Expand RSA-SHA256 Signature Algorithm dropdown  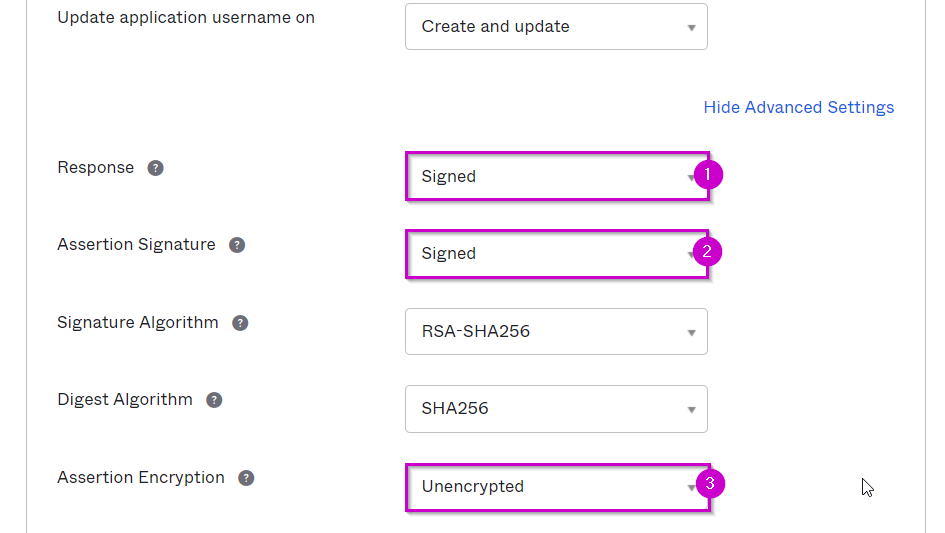point(556,332)
